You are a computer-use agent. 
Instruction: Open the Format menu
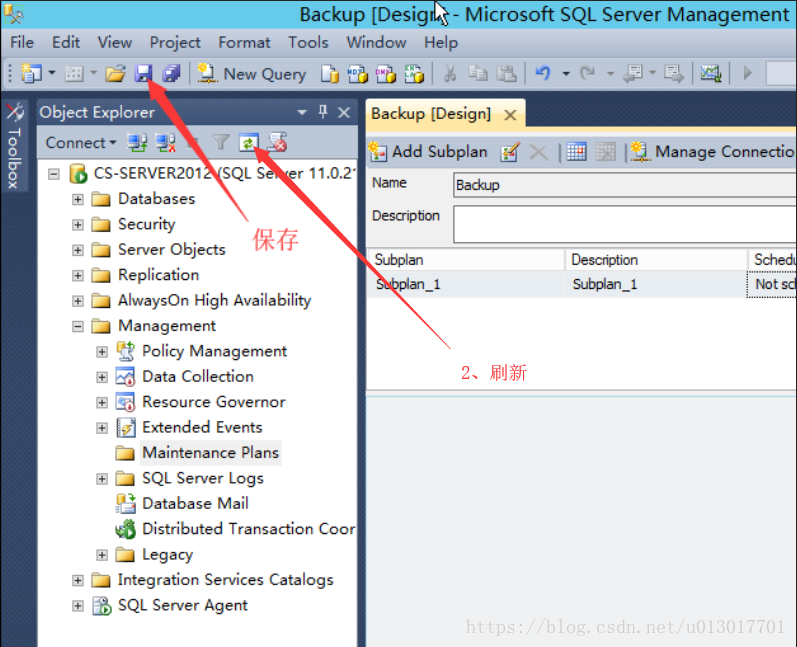click(244, 42)
